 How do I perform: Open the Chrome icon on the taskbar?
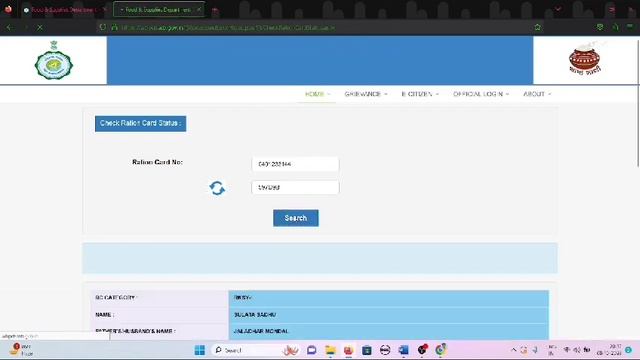click(x=440, y=350)
